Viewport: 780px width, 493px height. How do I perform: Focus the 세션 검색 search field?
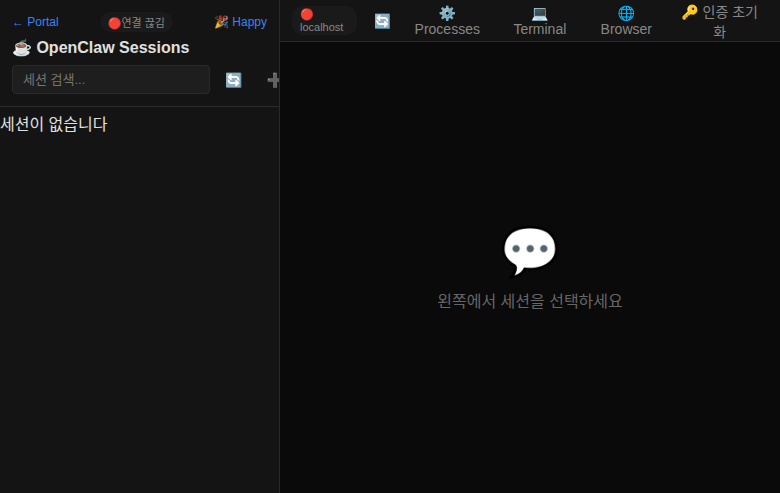click(110, 80)
